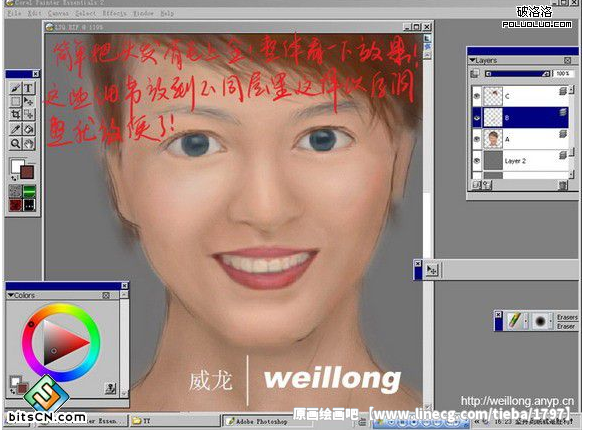Open the File menu
The height and width of the screenshot is (433, 611).
tap(14, 13)
